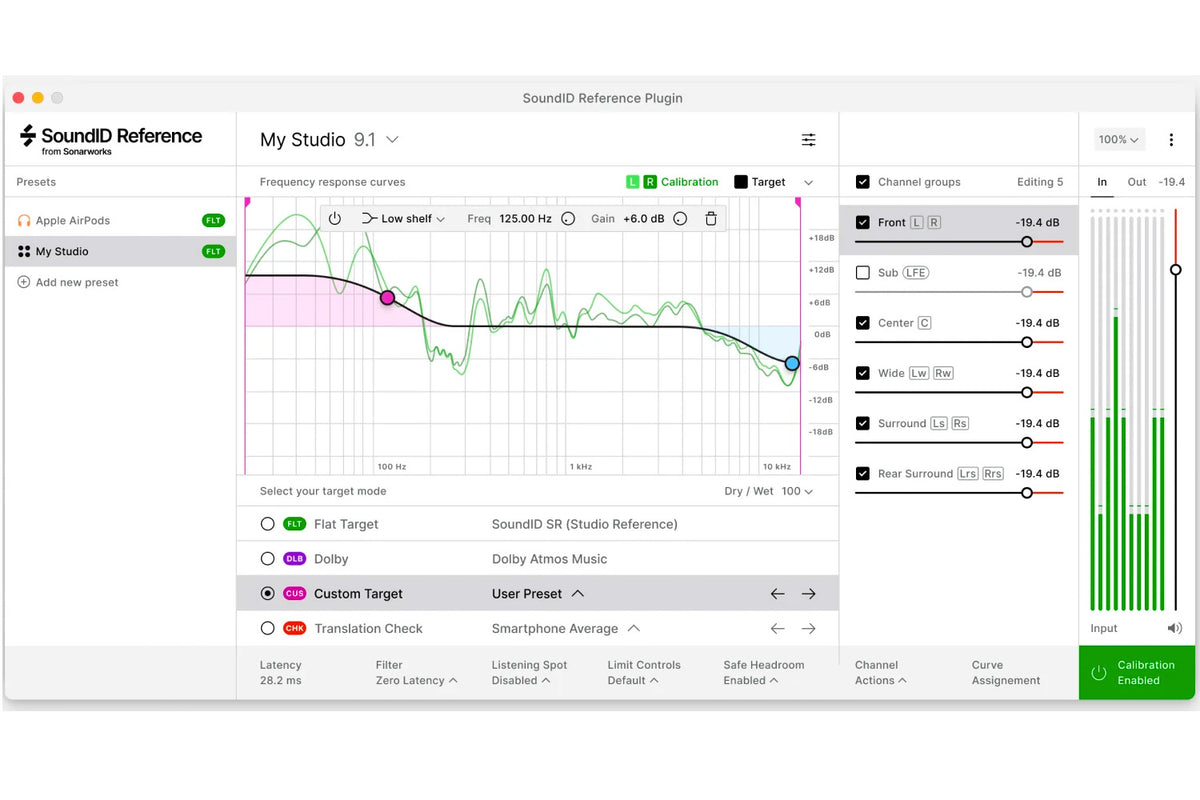Adjust the Front channel gain slider
The height and width of the screenshot is (800, 1200).
point(1026,242)
